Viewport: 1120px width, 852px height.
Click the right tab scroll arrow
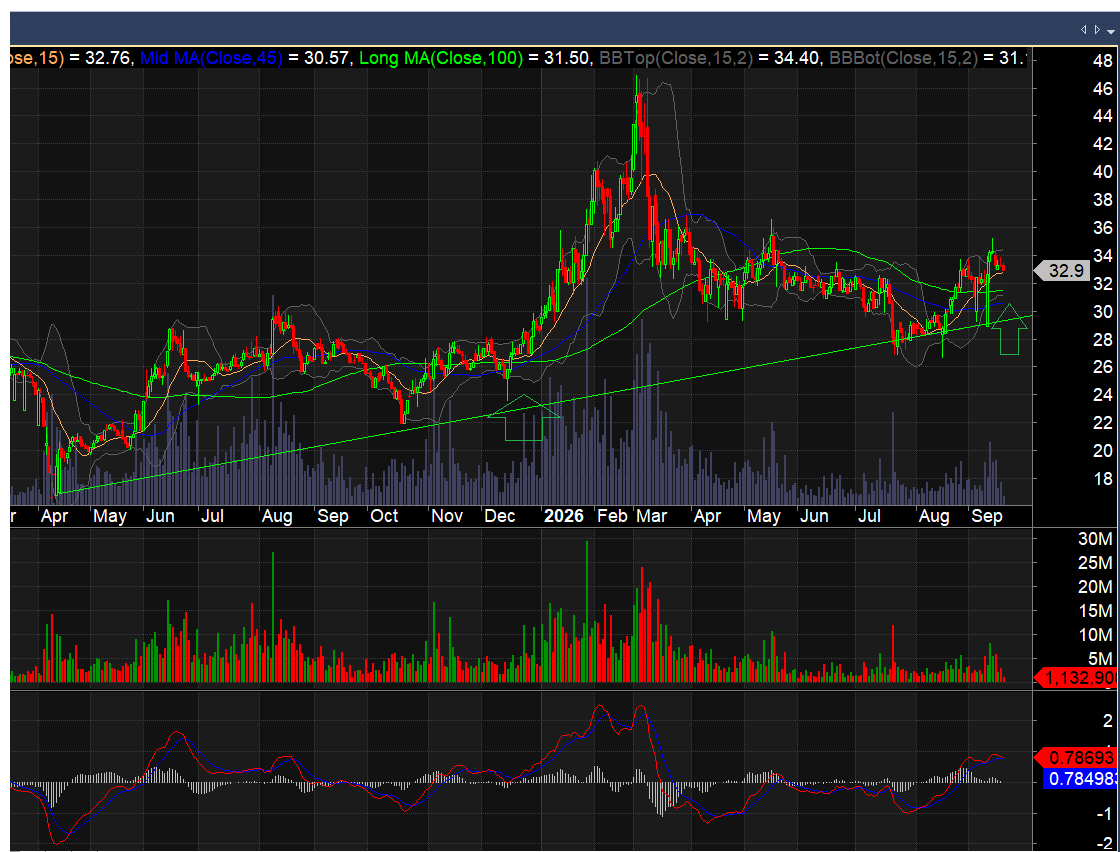pyautogui.click(x=1097, y=30)
